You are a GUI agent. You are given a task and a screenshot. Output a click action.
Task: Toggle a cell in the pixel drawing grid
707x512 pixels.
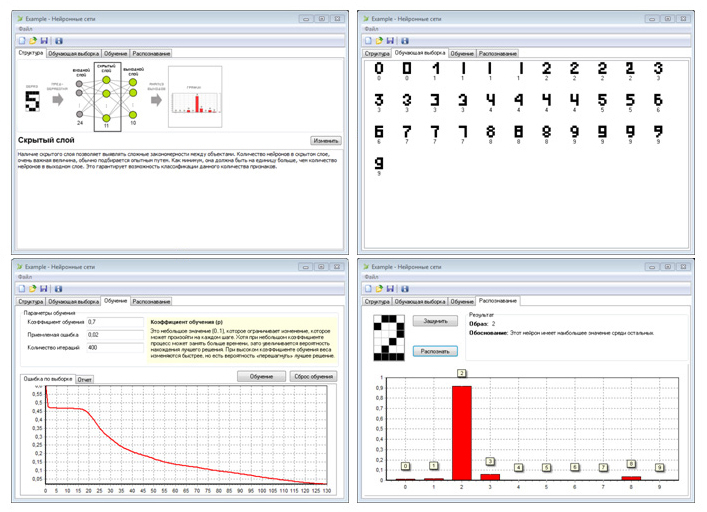tap(389, 338)
